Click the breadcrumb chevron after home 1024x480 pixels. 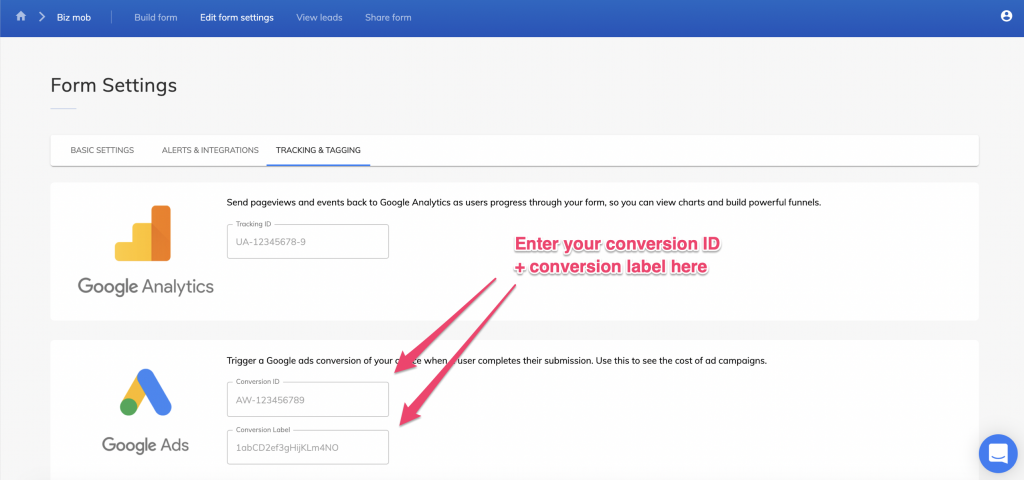click(x=42, y=17)
